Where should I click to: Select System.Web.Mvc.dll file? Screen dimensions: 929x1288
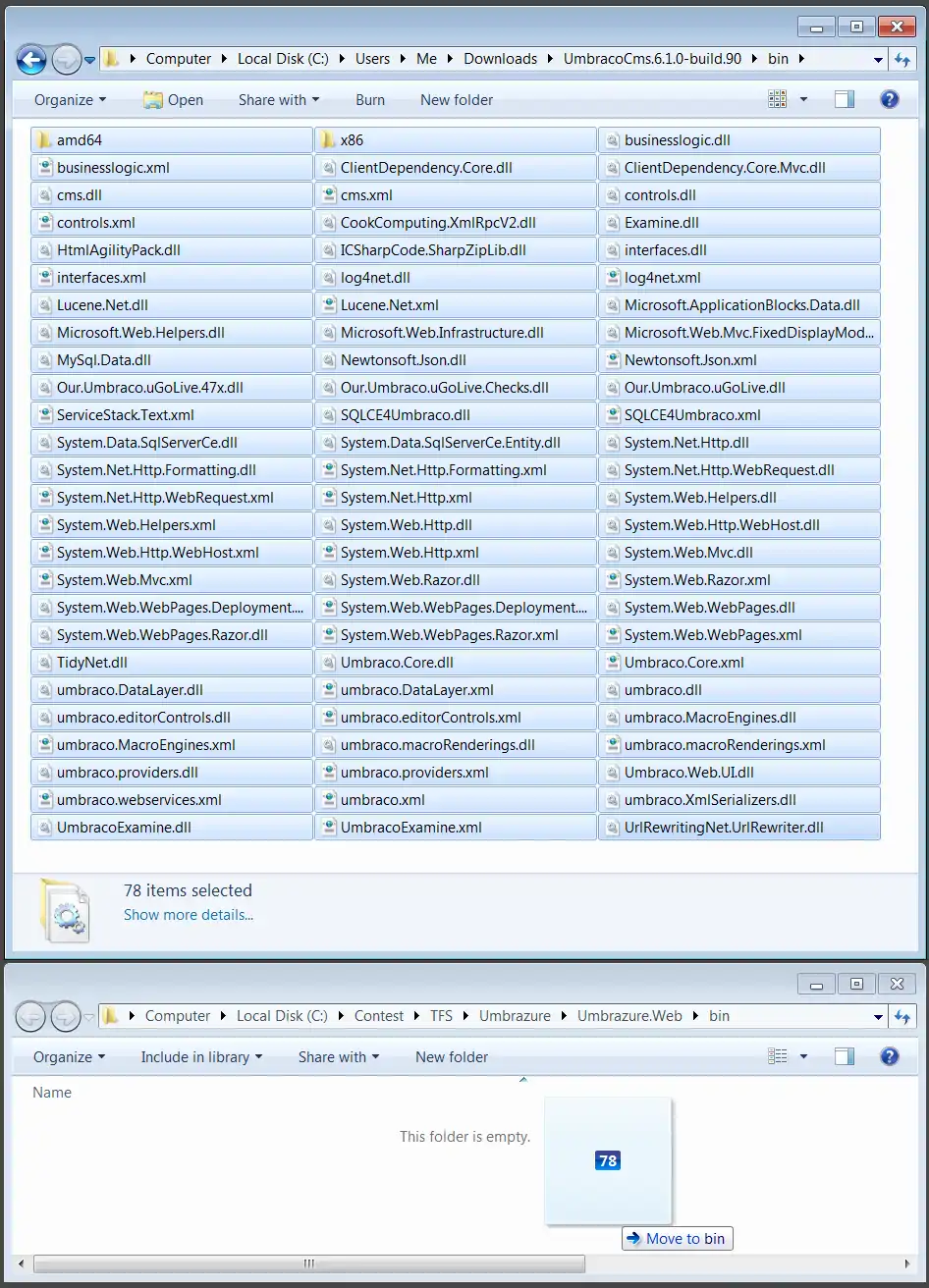(738, 553)
